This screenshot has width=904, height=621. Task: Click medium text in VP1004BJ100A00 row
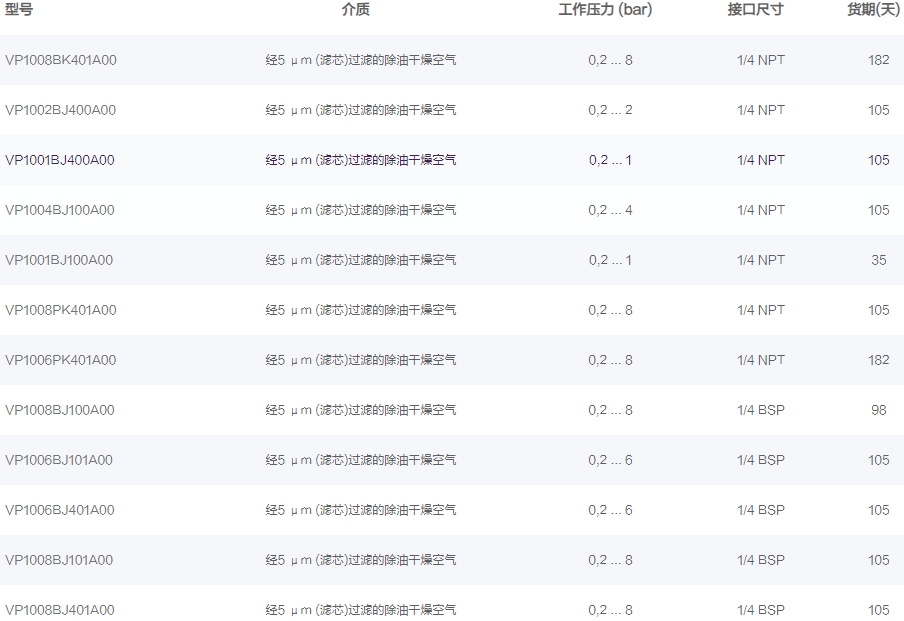[x=361, y=210]
